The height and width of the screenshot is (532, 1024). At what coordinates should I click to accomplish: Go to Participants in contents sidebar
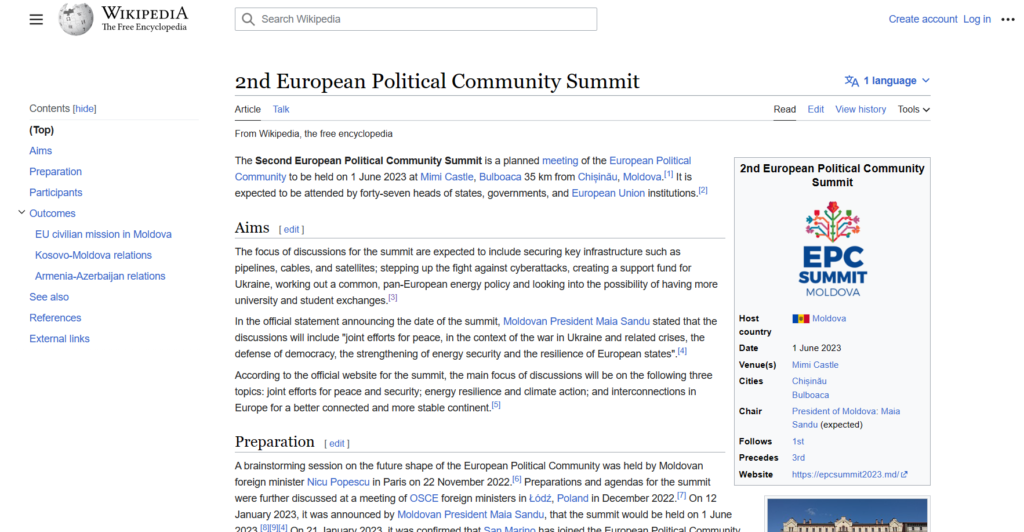pyautogui.click(x=56, y=193)
